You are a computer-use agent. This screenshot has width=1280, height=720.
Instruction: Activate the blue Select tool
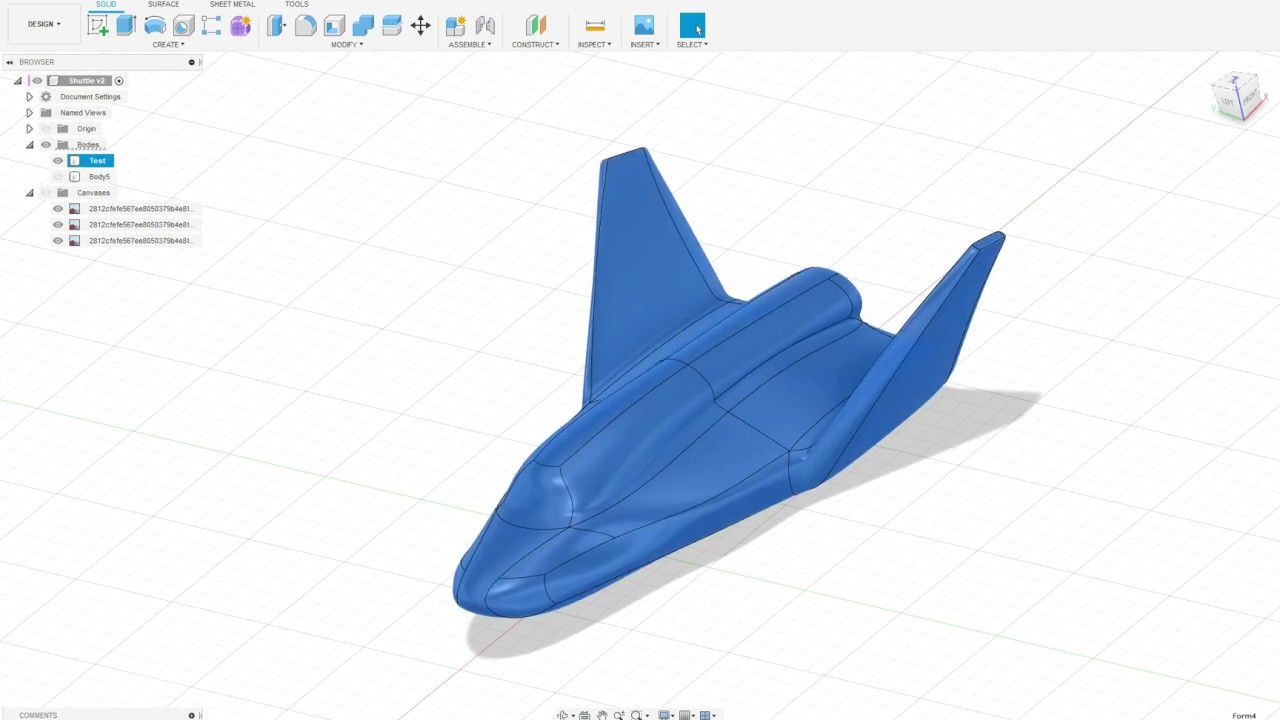[x=692, y=26]
